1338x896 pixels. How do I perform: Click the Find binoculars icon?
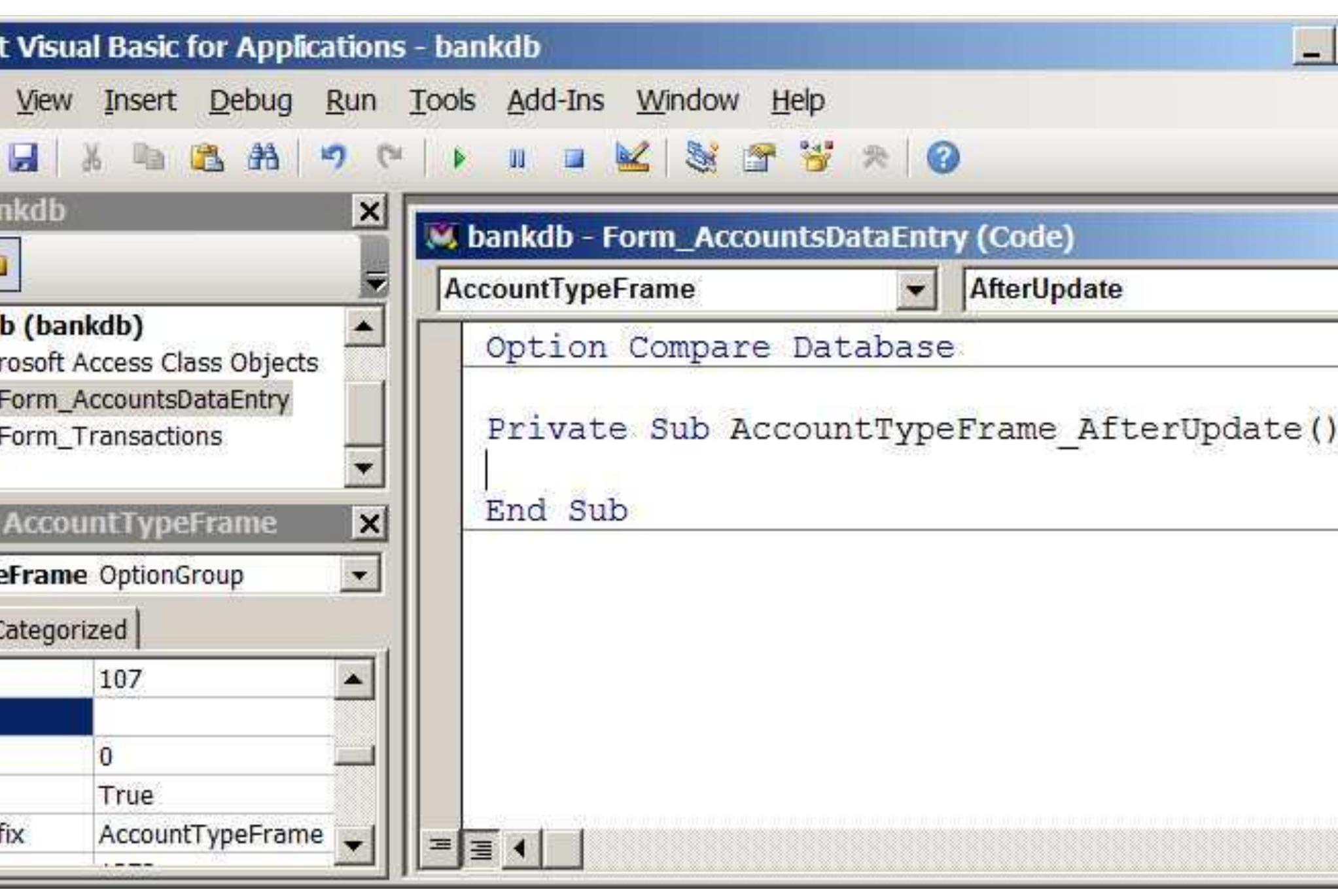(x=263, y=158)
